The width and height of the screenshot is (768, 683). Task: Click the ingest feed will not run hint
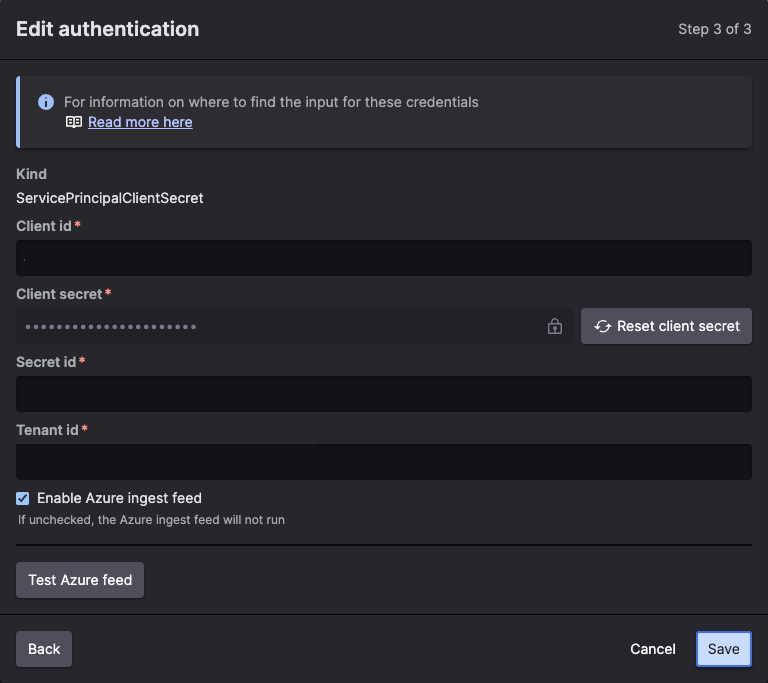tap(151, 520)
